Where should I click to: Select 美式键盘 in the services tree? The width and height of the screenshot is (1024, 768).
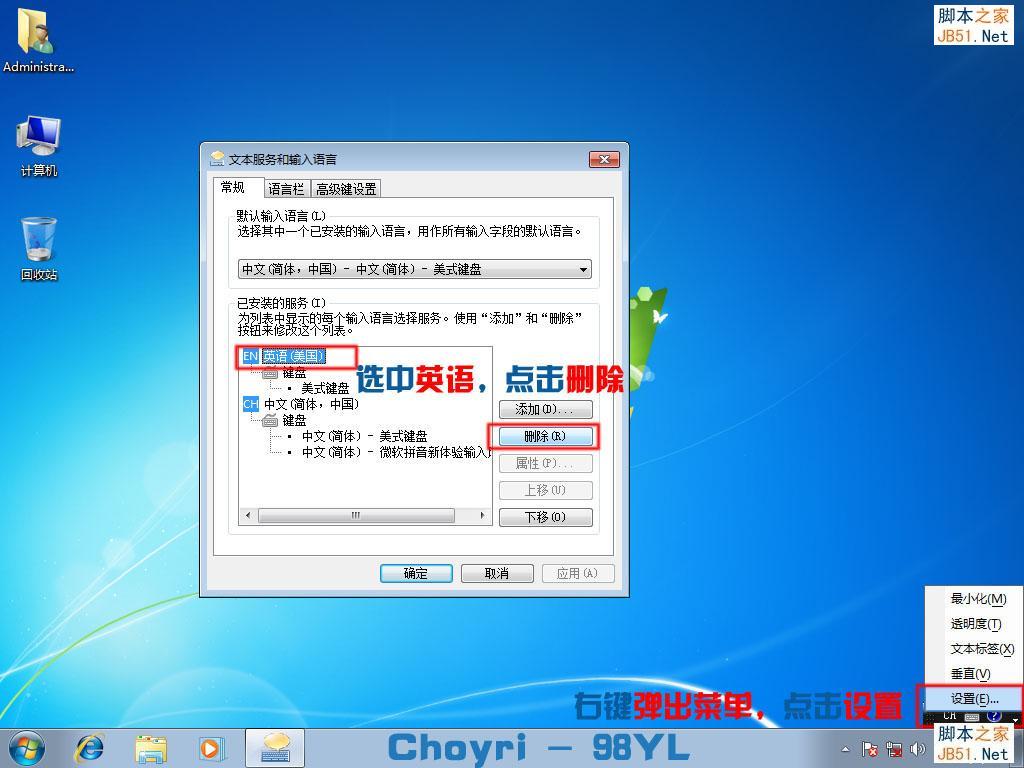tap(325, 388)
